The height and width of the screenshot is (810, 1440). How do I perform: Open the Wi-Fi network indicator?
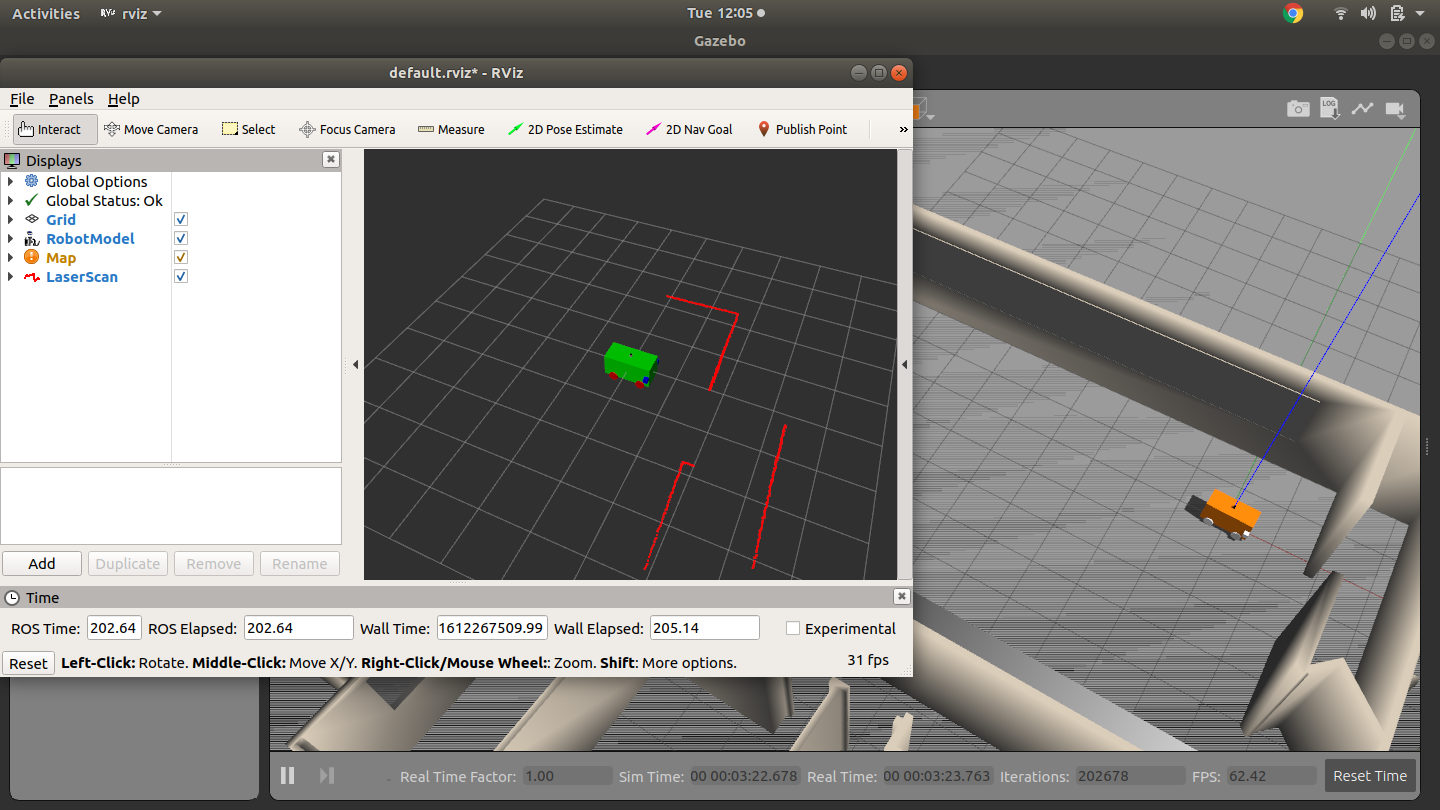pyautogui.click(x=1341, y=13)
